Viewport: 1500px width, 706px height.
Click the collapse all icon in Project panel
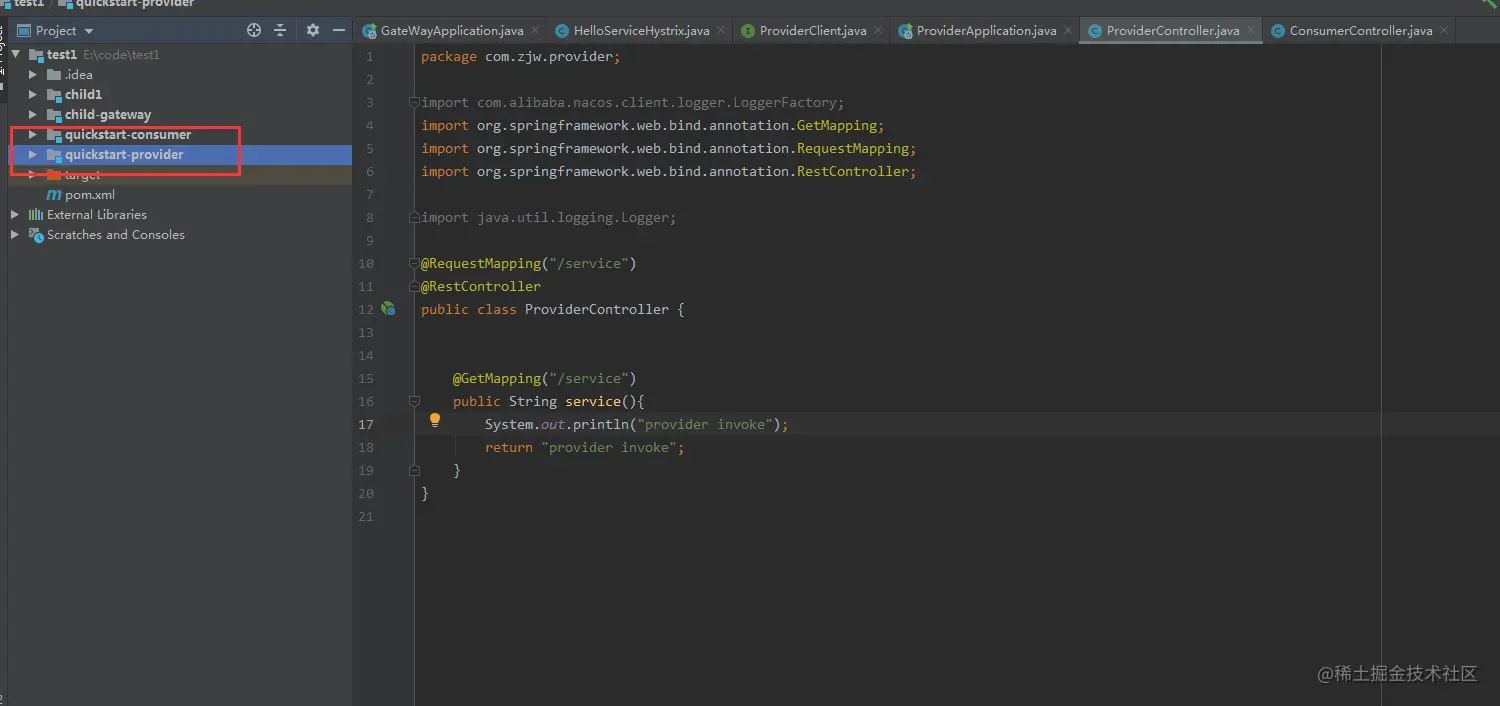click(280, 31)
